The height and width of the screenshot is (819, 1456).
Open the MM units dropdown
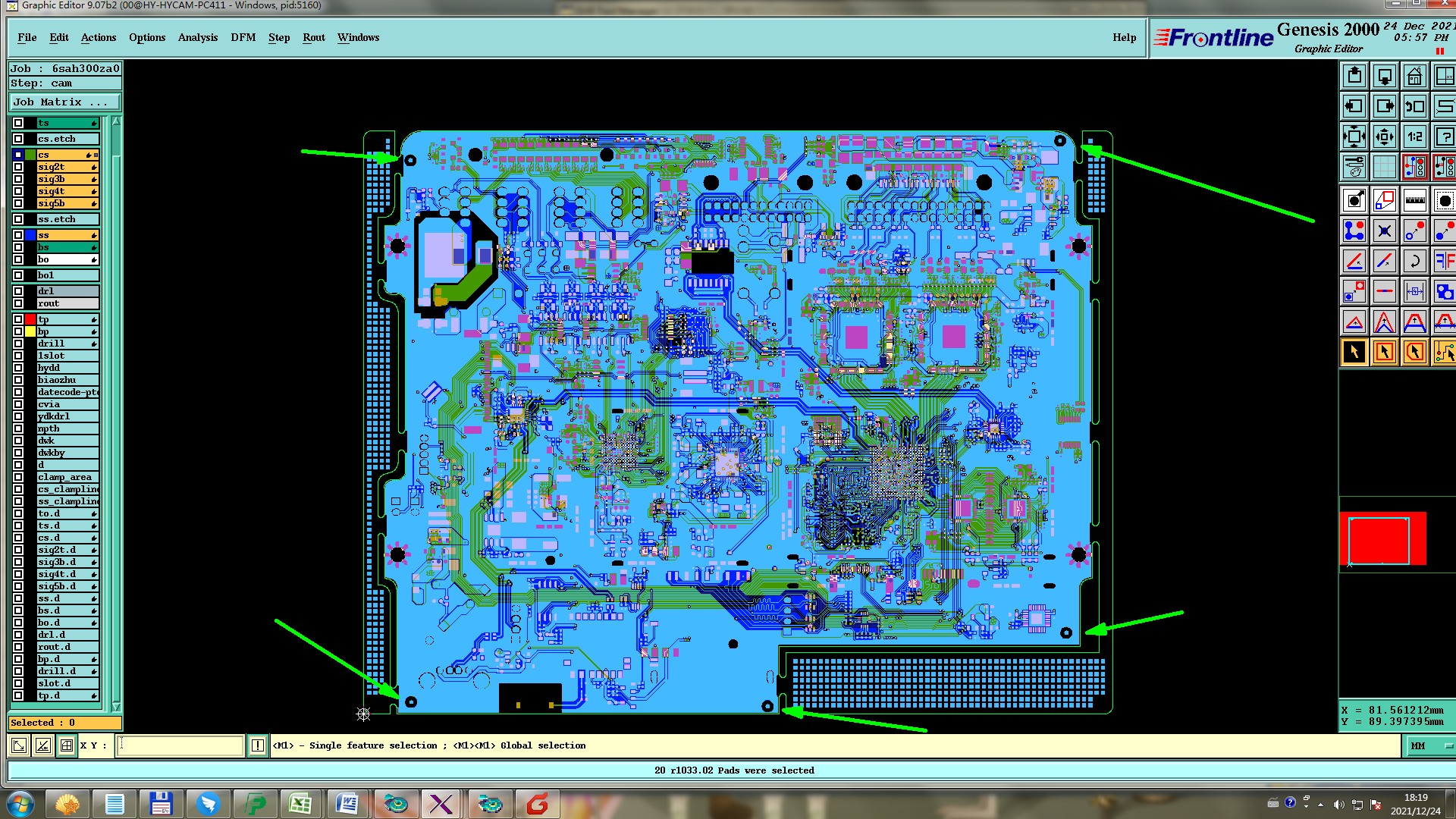1429,746
